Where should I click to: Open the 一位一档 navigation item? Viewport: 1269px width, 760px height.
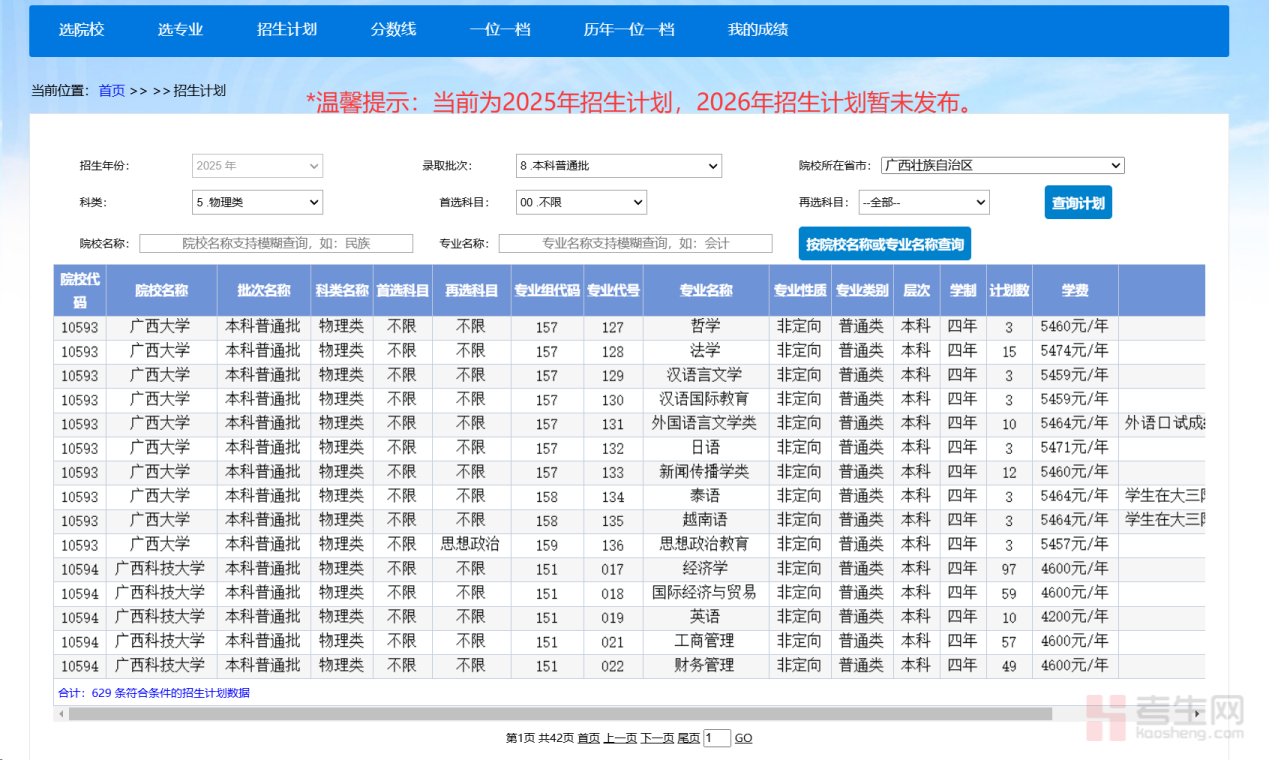click(x=500, y=30)
